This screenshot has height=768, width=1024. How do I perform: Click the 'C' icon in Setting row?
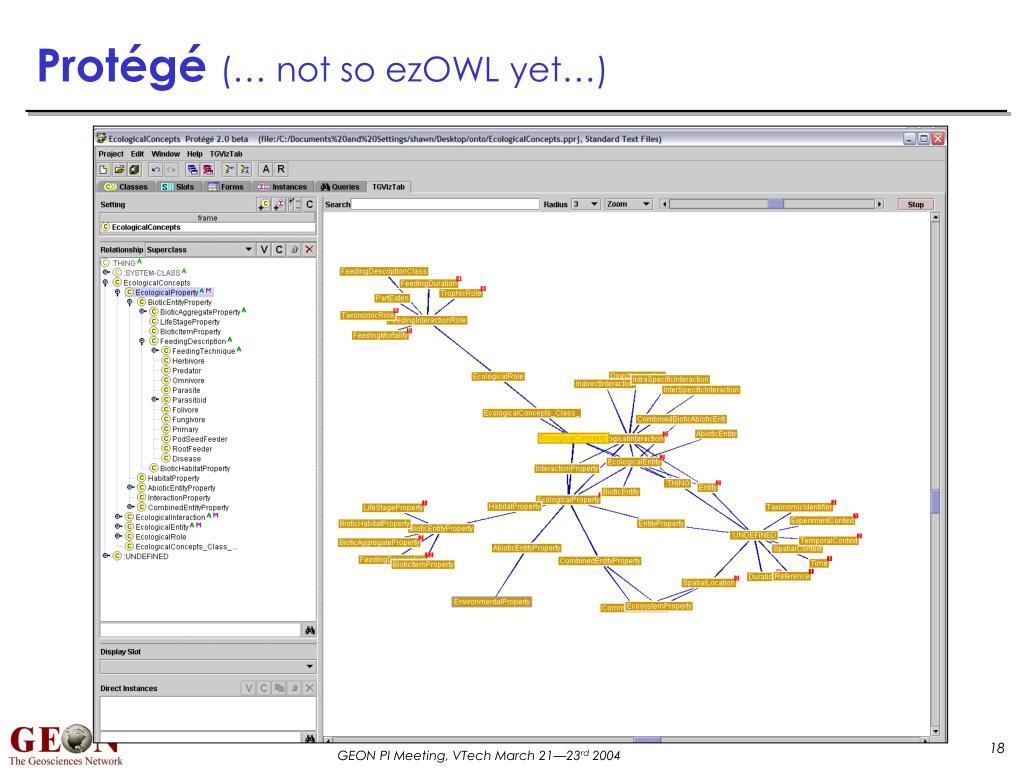(x=310, y=204)
